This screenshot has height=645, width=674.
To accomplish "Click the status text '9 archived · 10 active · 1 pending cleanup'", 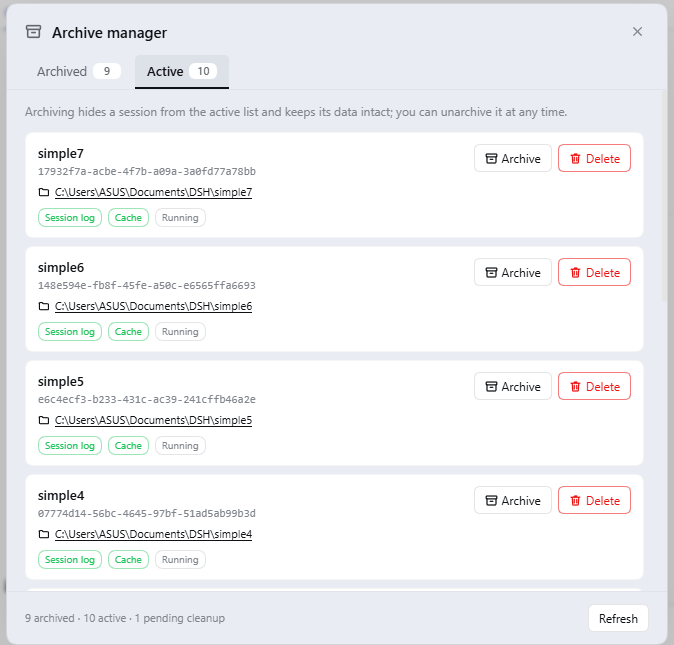I will coord(125,618).
